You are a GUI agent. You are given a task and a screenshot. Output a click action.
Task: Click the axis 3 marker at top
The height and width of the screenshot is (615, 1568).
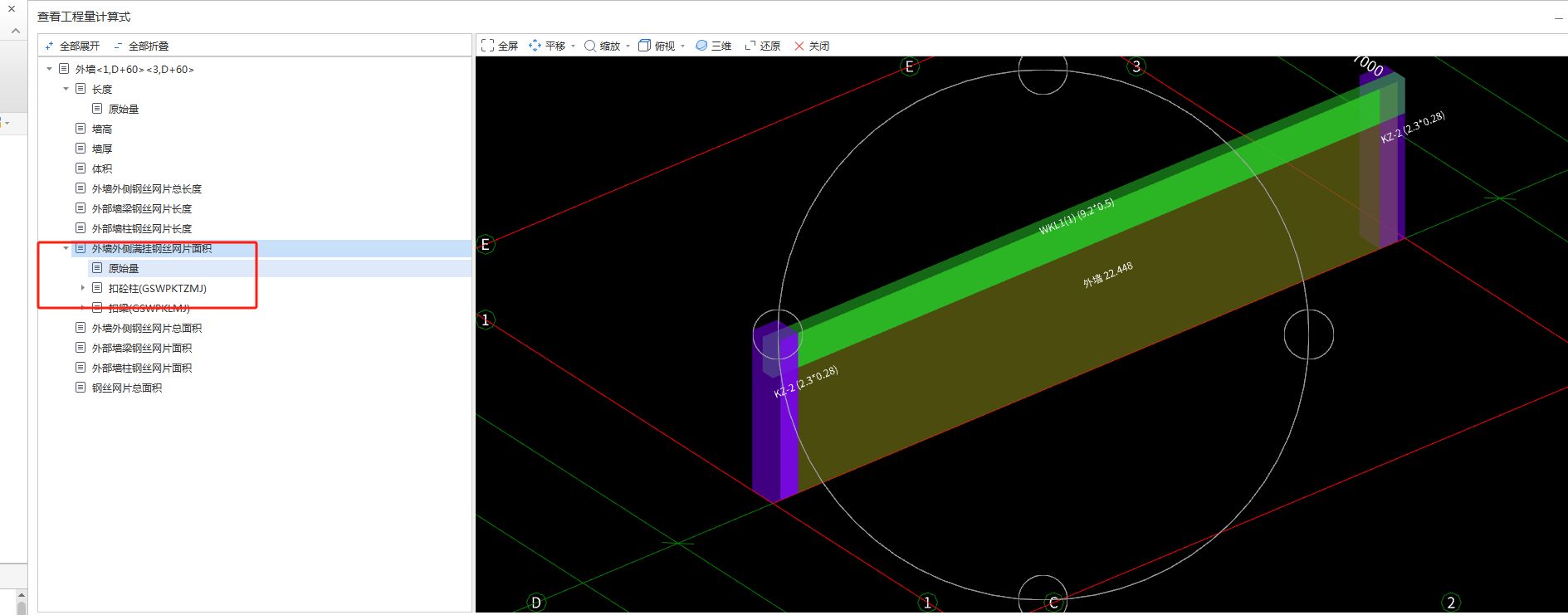(x=1136, y=66)
